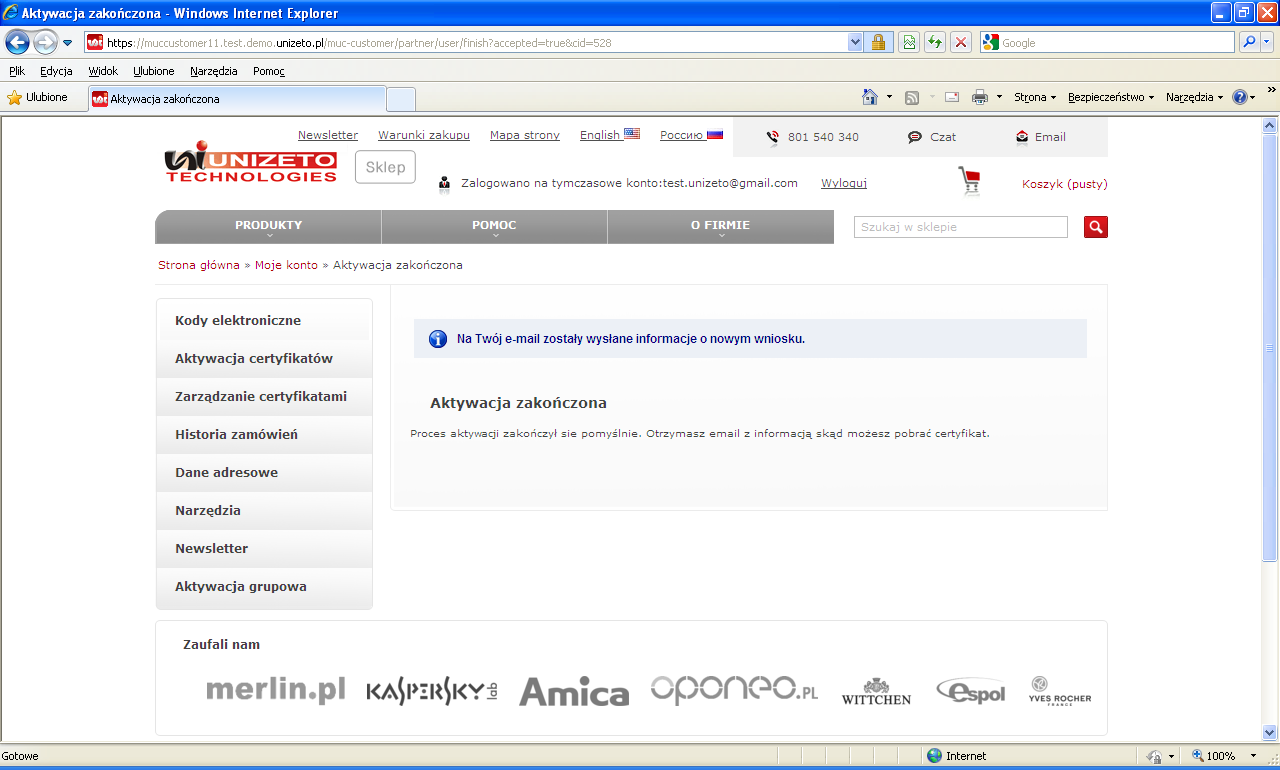Viewport: 1280px width, 770px height.
Task: Open the Pomoc menu in menu bar
Action: [x=269, y=71]
